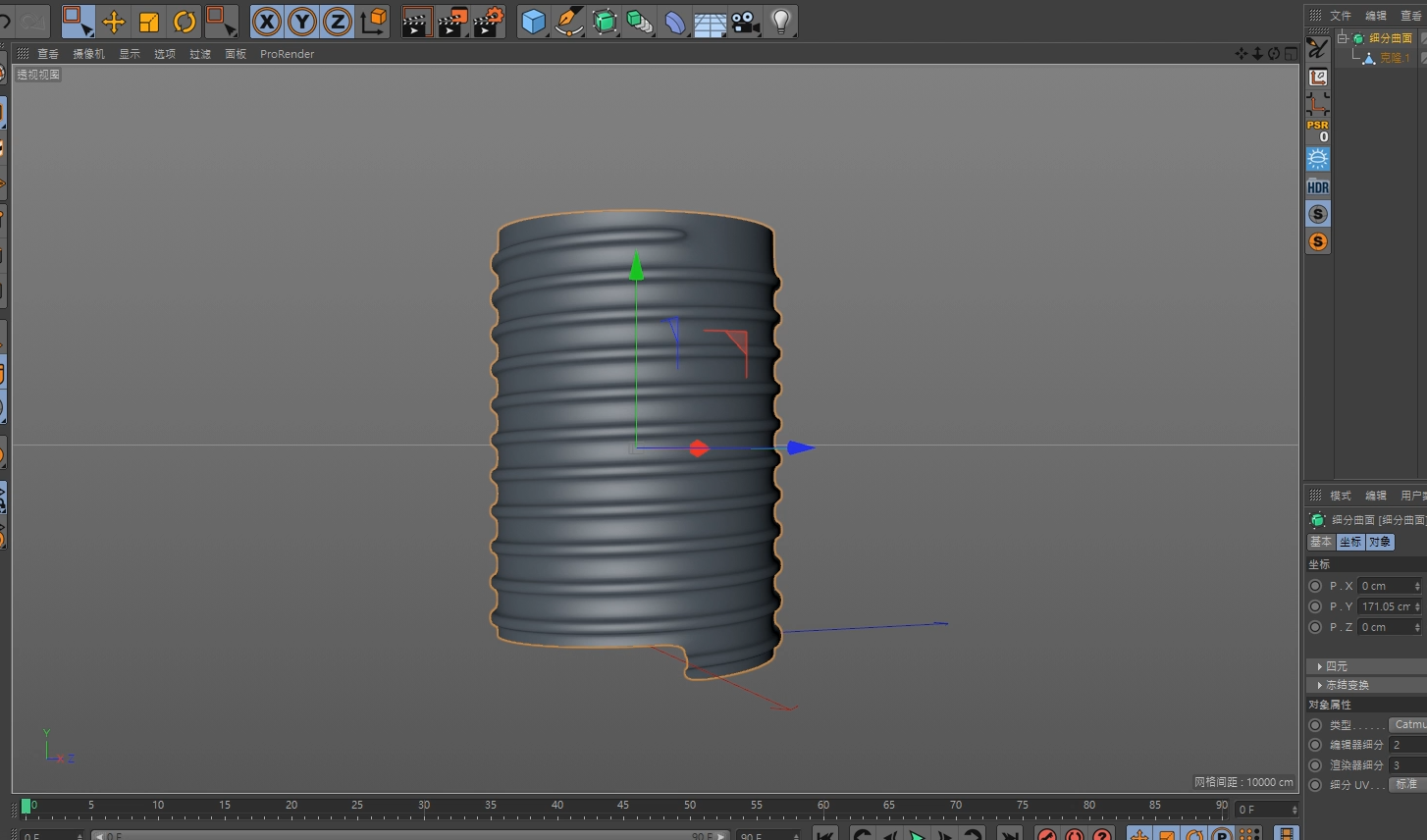1427x840 pixels.
Task: Open the viewport 查看 menu
Action: coord(48,54)
